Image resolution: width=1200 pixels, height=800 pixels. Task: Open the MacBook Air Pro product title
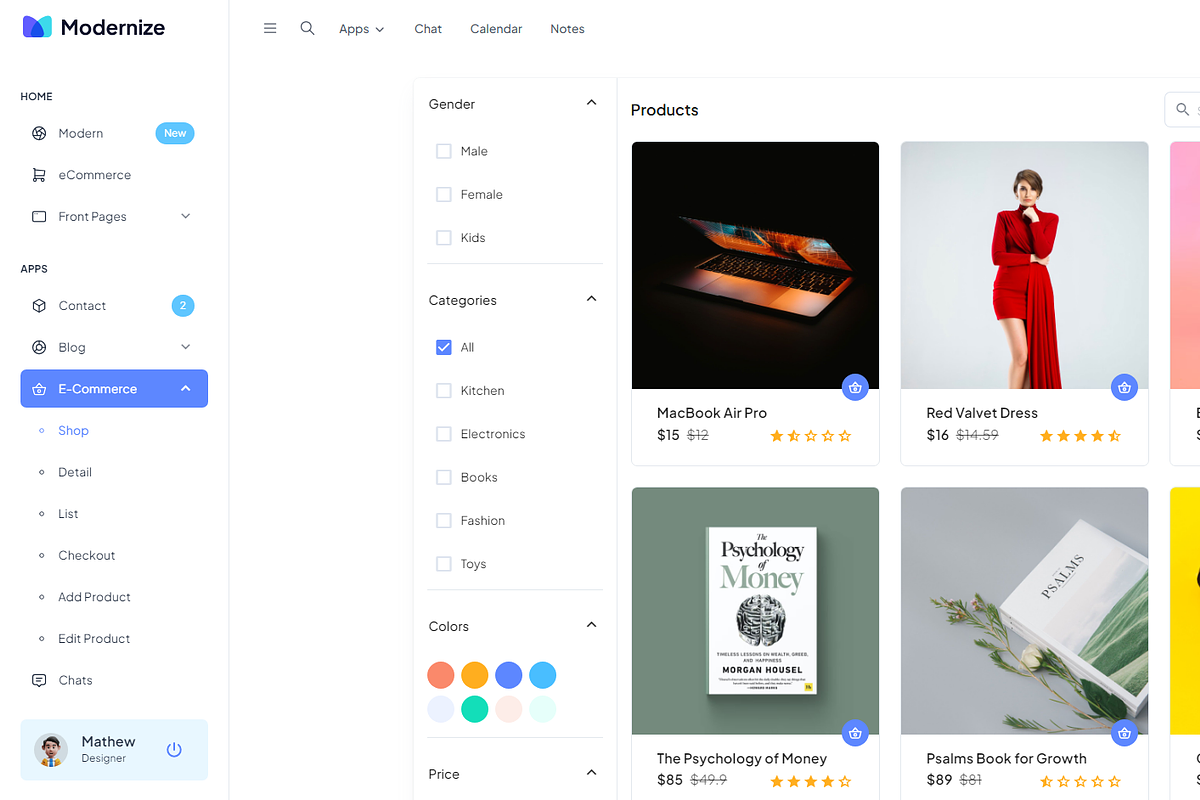coord(712,413)
